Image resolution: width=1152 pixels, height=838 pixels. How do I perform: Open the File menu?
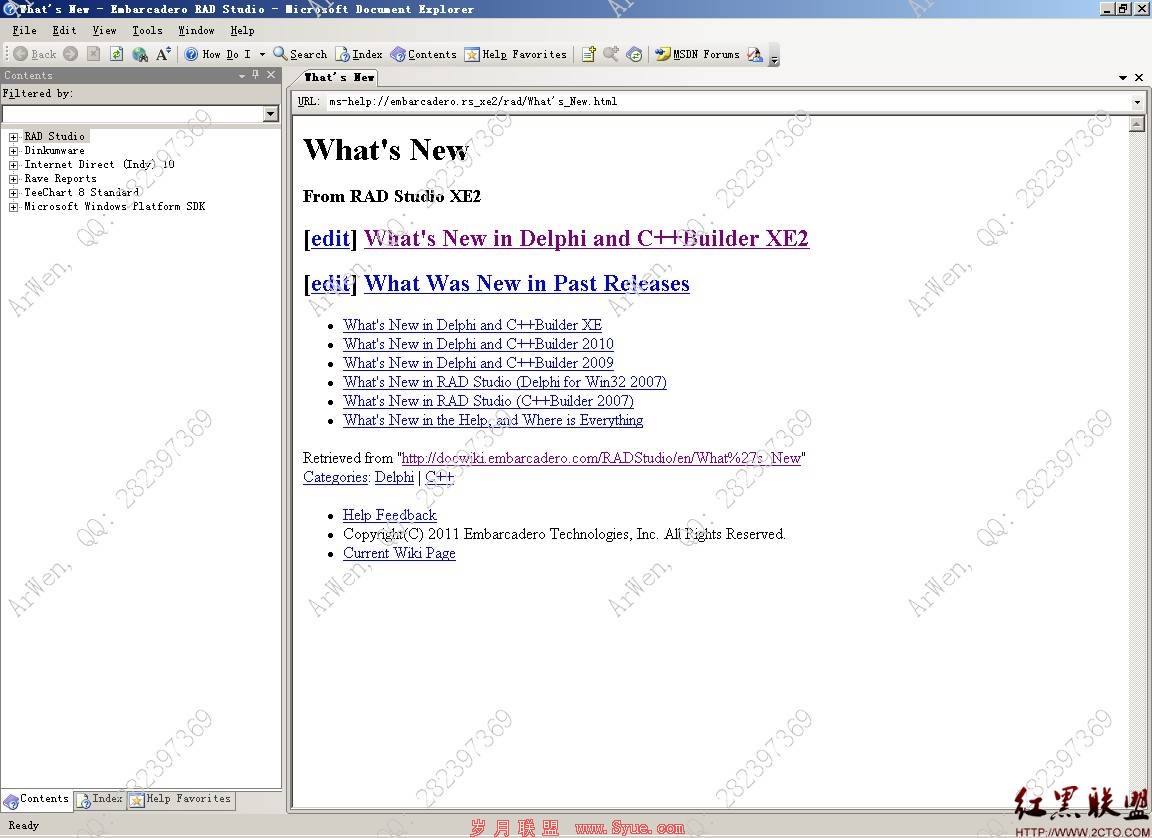(x=24, y=30)
